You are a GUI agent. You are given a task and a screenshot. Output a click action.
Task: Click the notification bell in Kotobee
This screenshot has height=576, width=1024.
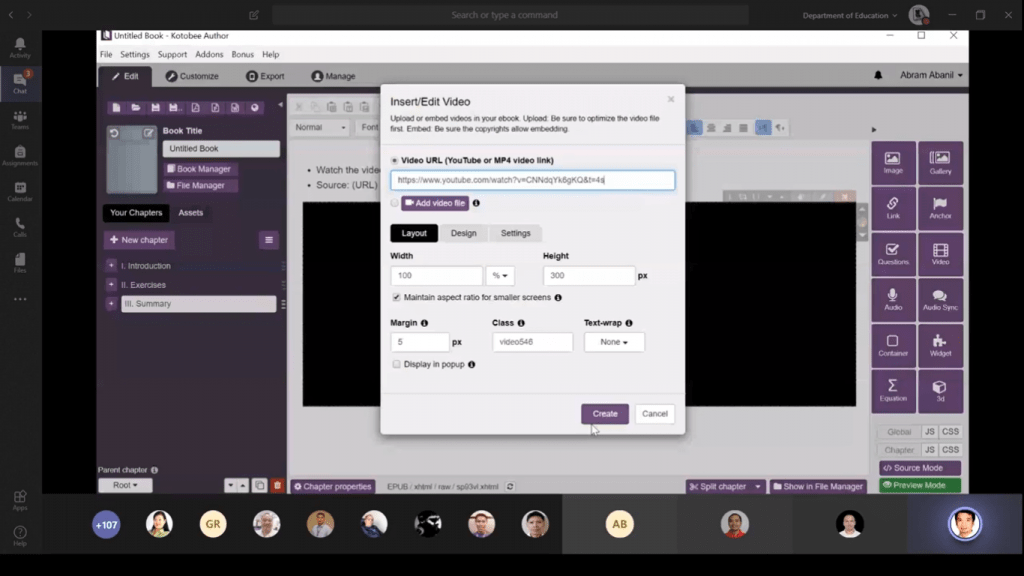click(x=878, y=75)
